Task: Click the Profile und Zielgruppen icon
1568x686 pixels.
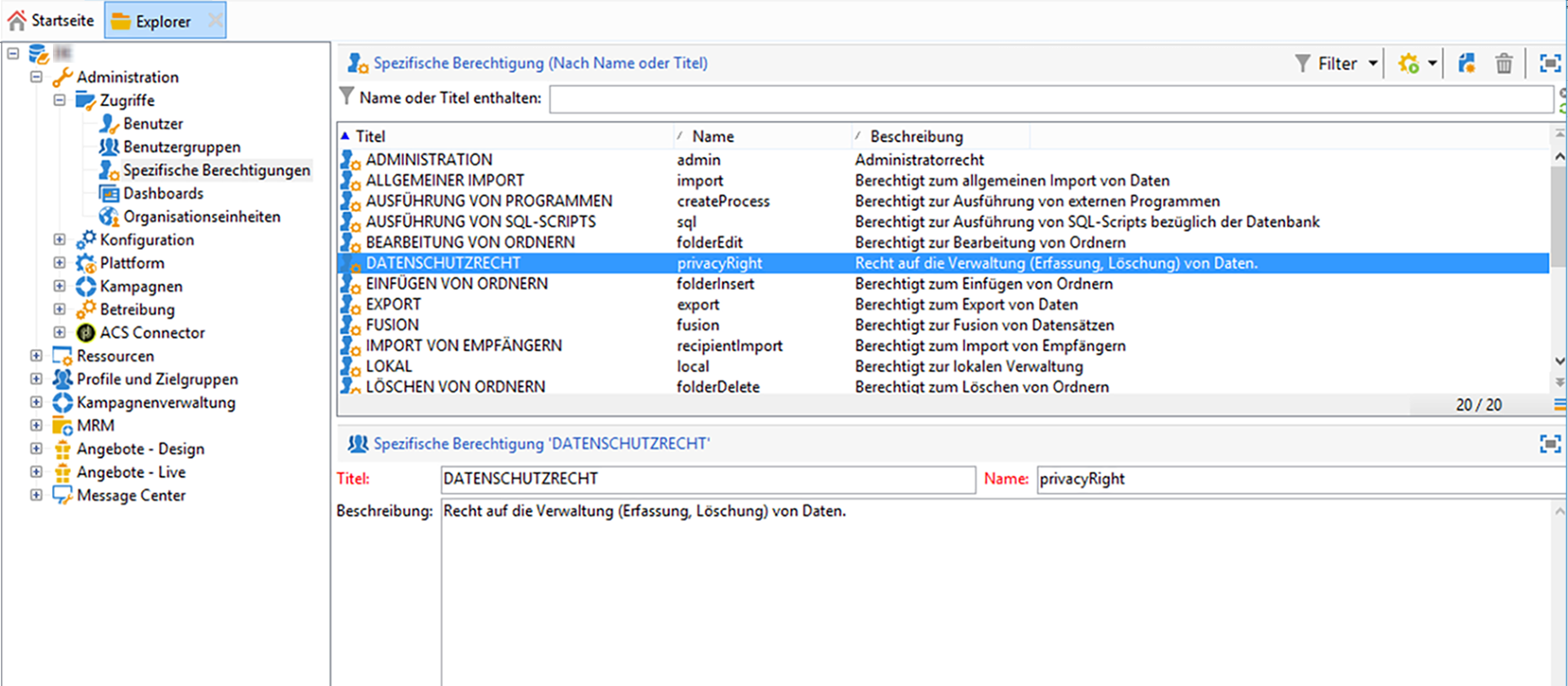Action: coord(62,380)
